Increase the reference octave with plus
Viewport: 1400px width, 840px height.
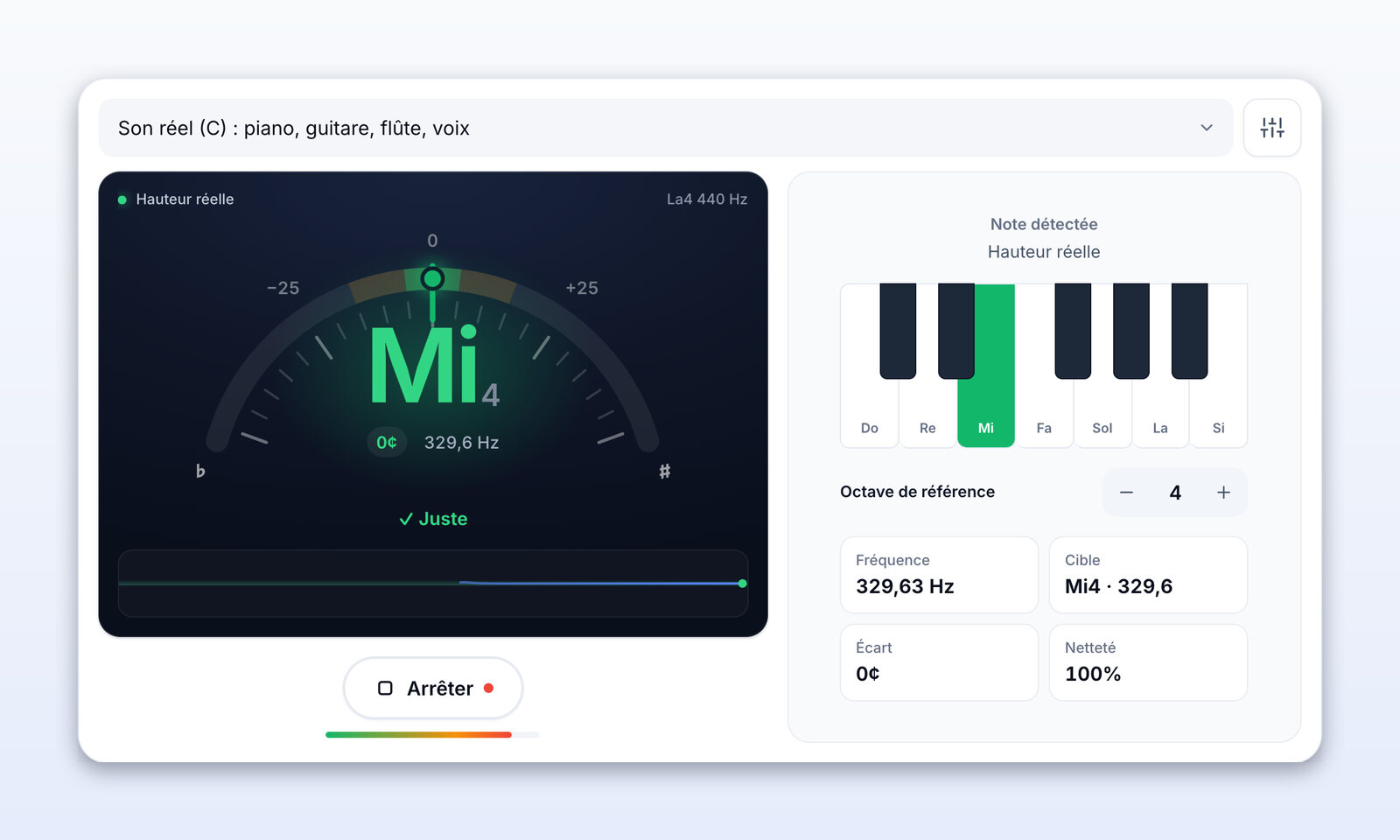(x=1223, y=493)
